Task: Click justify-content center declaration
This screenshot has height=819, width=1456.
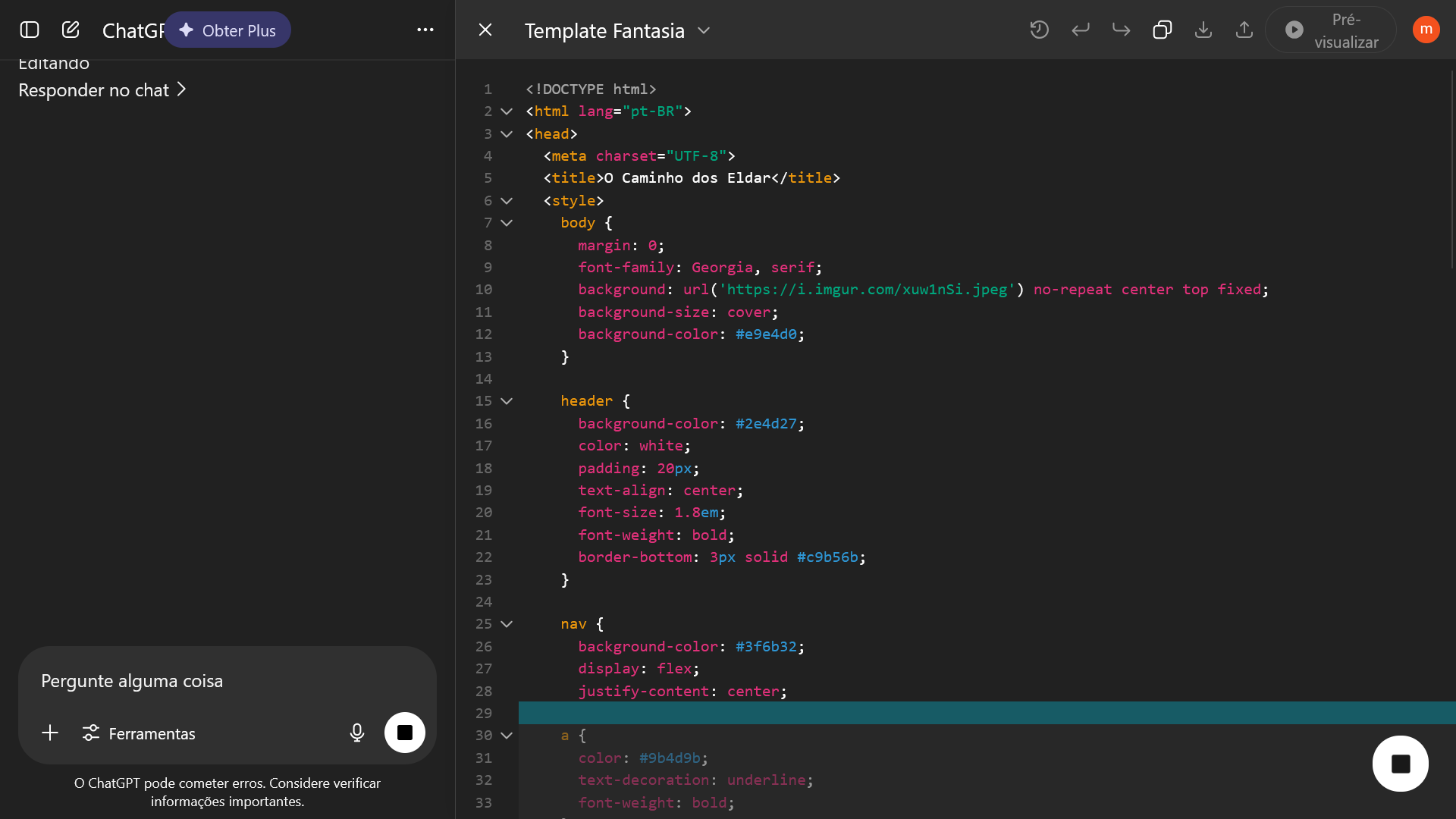Action: [682, 692]
